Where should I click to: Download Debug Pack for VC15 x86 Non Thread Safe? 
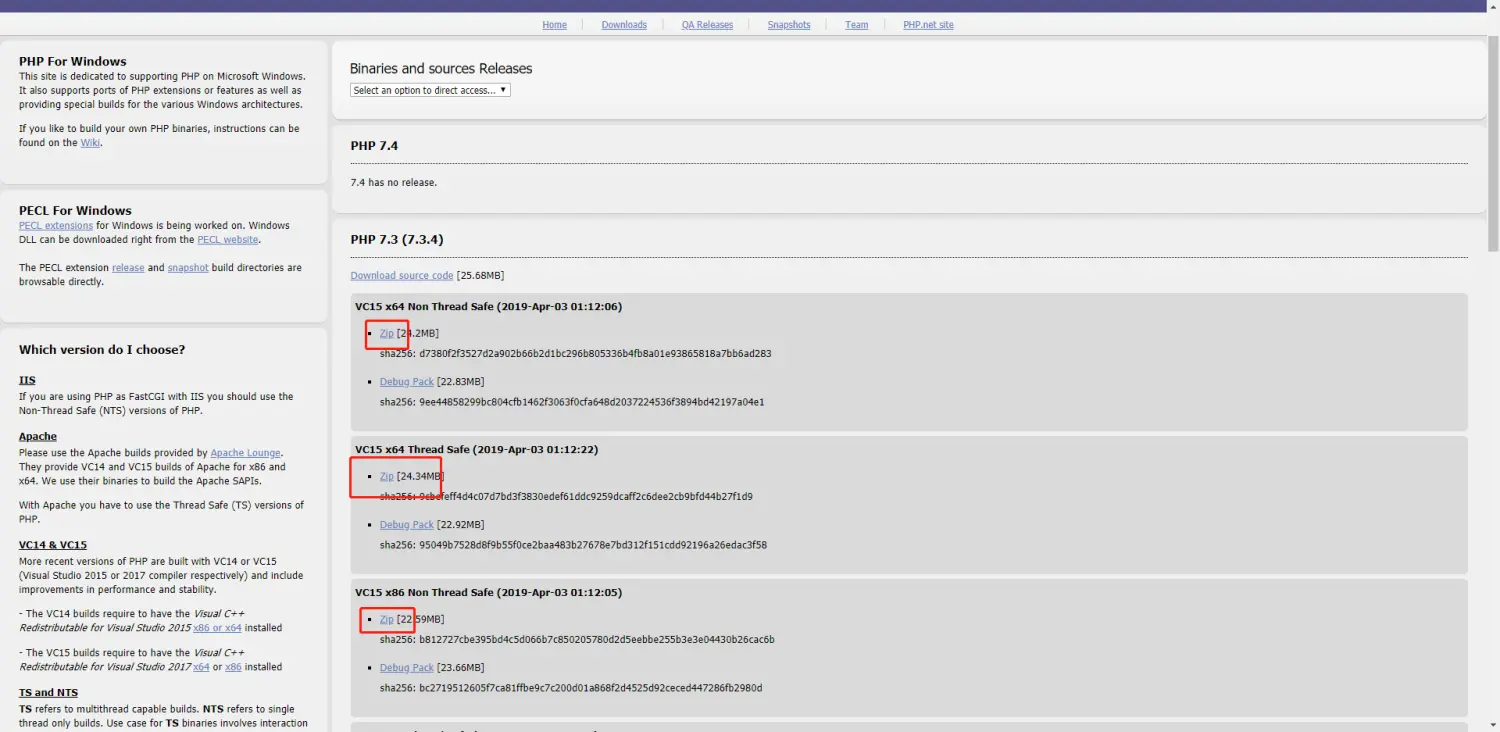407,668
